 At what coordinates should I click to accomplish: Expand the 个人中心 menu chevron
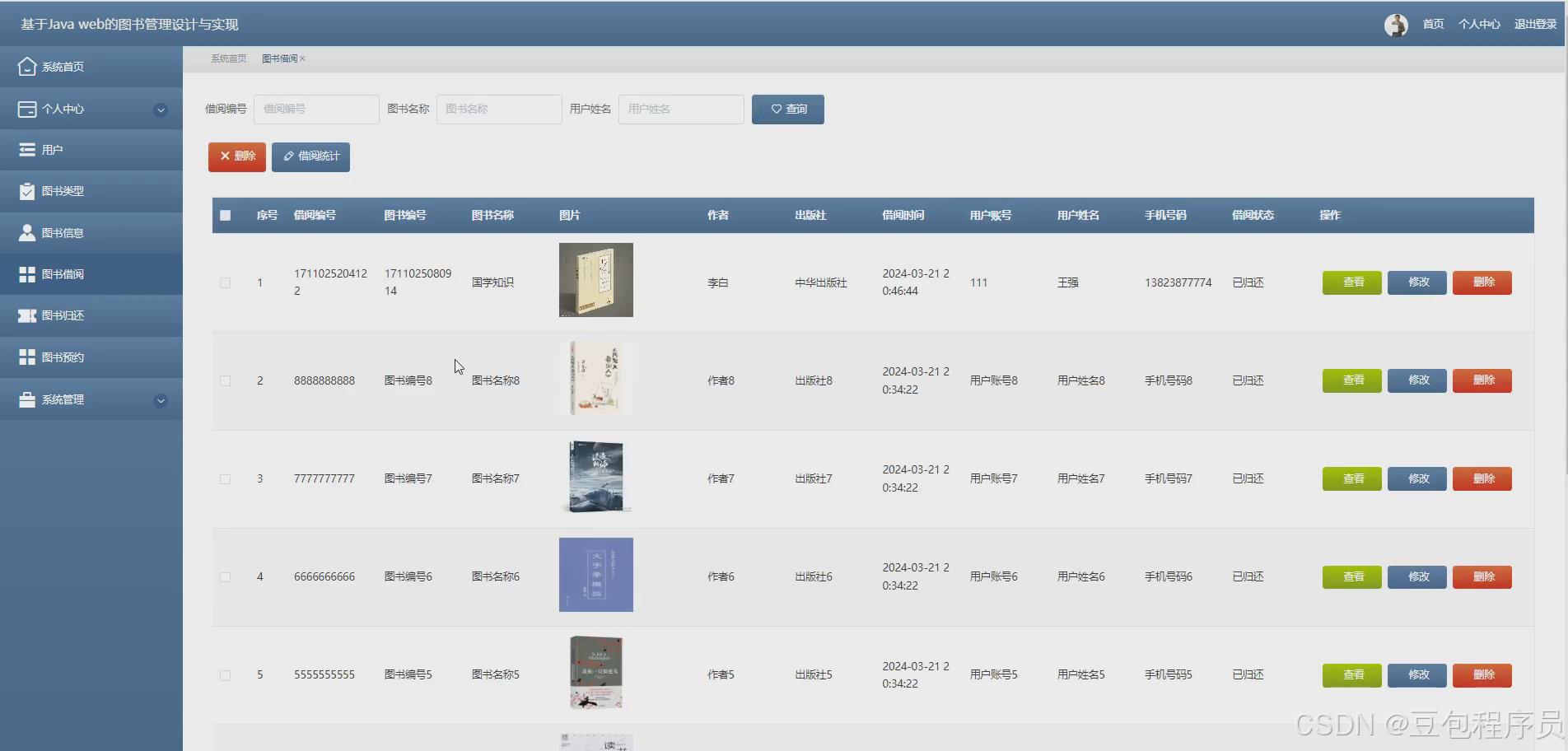click(x=161, y=110)
